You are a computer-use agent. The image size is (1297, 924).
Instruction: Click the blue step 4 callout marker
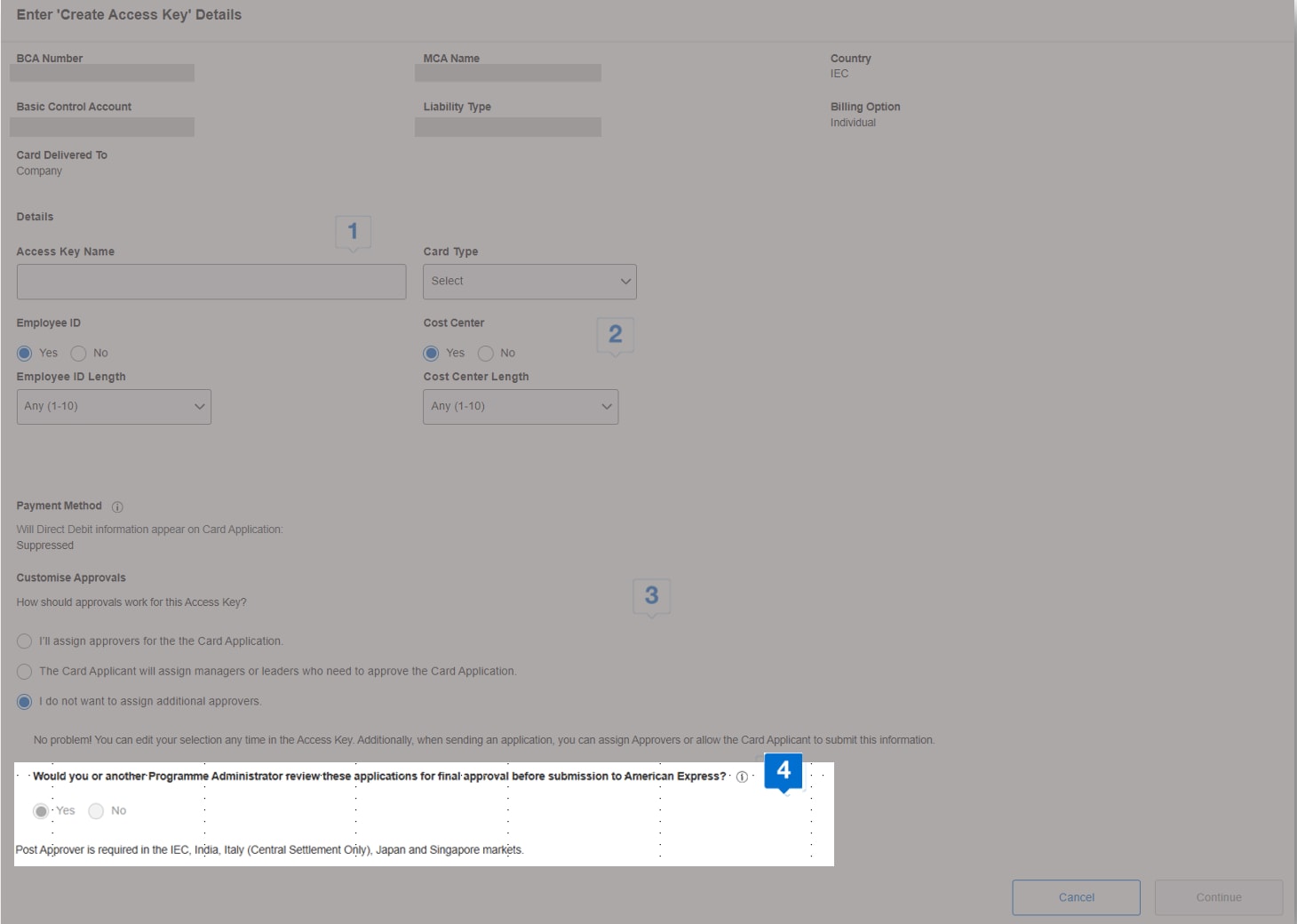coord(783,770)
